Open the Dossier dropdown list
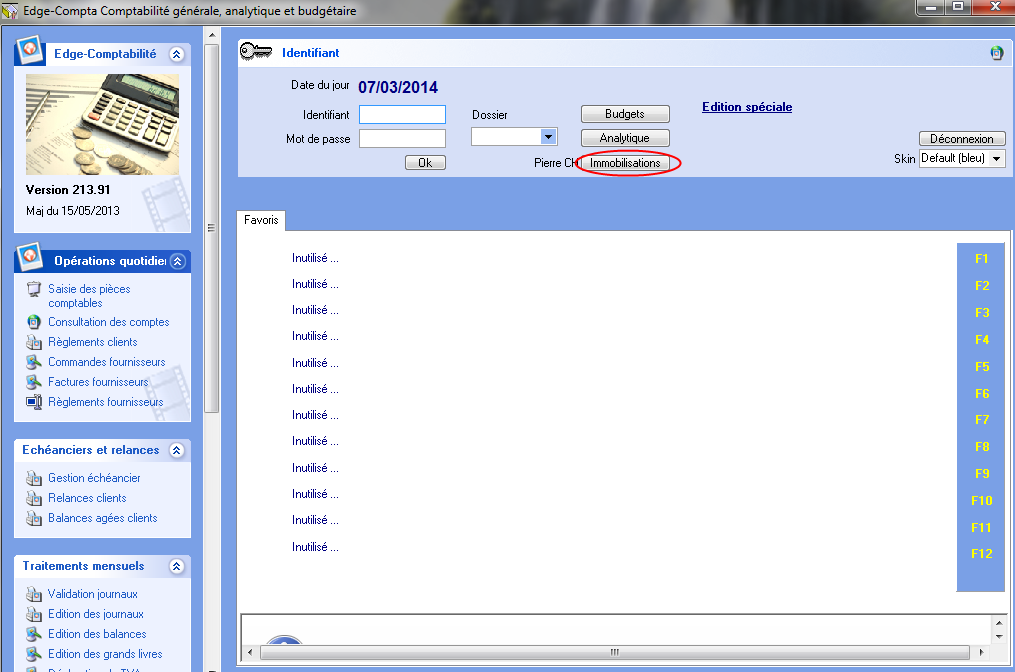Viewport: 1015px width, 672px height. pos(547,137)
